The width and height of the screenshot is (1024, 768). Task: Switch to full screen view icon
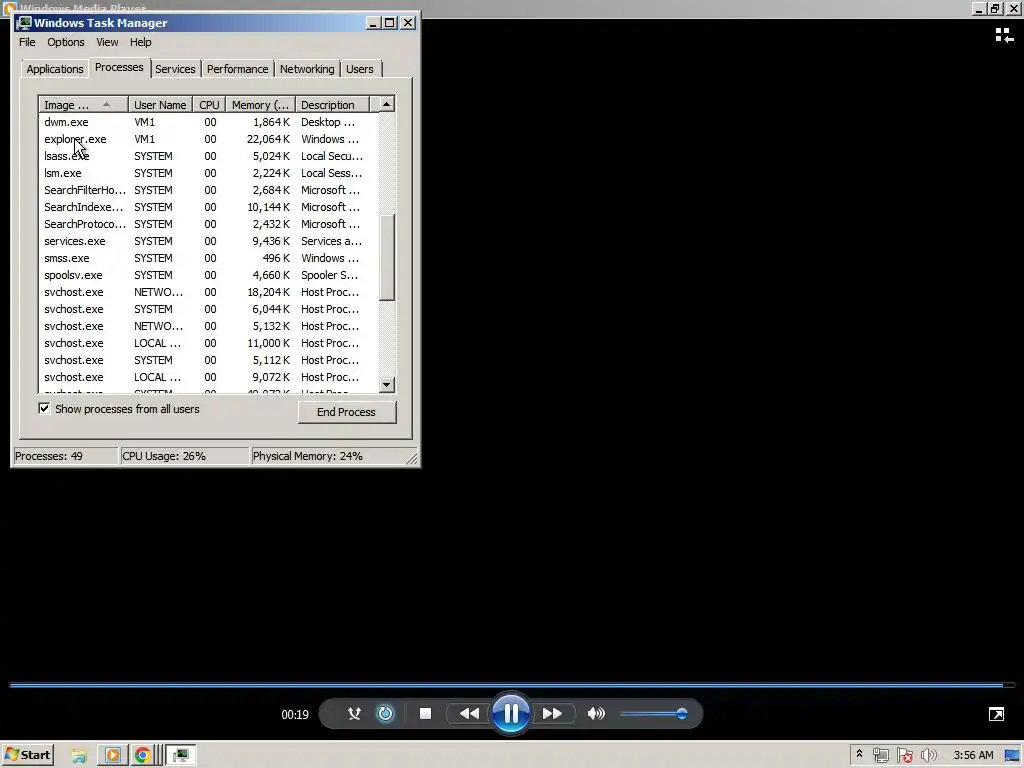pyautogui.click(x=996, y=714)
